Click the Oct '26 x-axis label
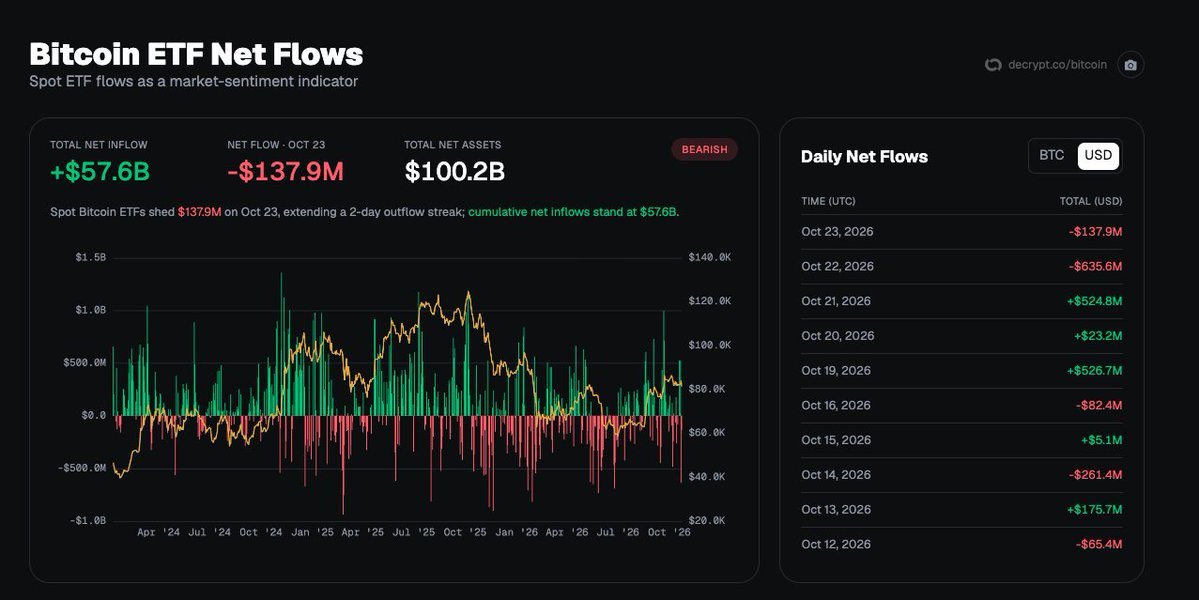 pyautogui.click(x=669, y=532)
